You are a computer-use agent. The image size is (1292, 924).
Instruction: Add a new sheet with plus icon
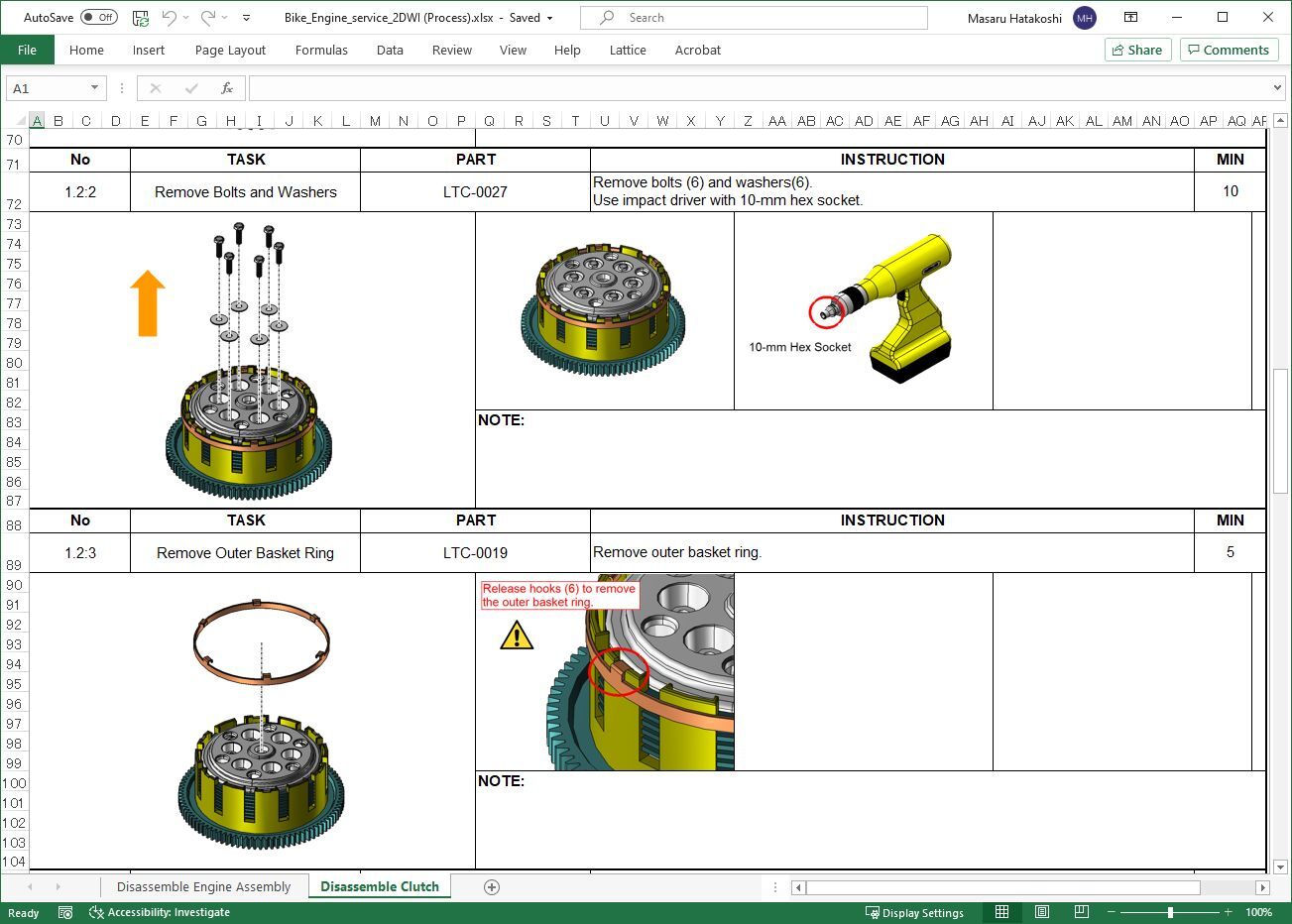[492, 887]
